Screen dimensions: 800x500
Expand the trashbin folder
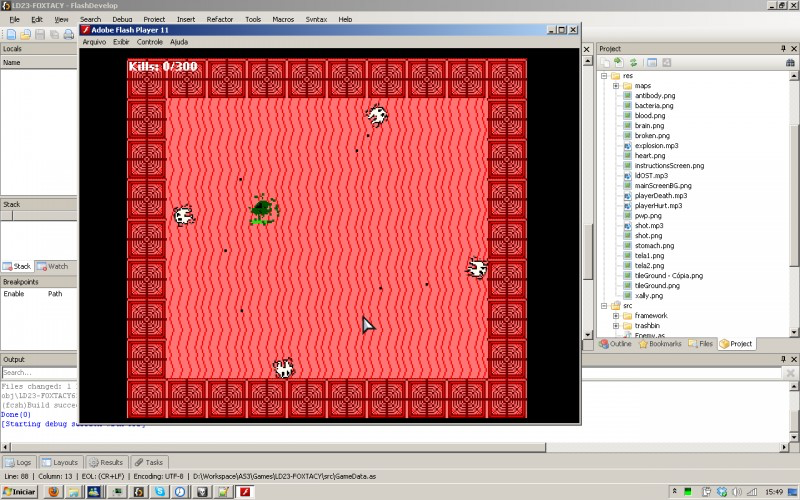click(616, 326)
